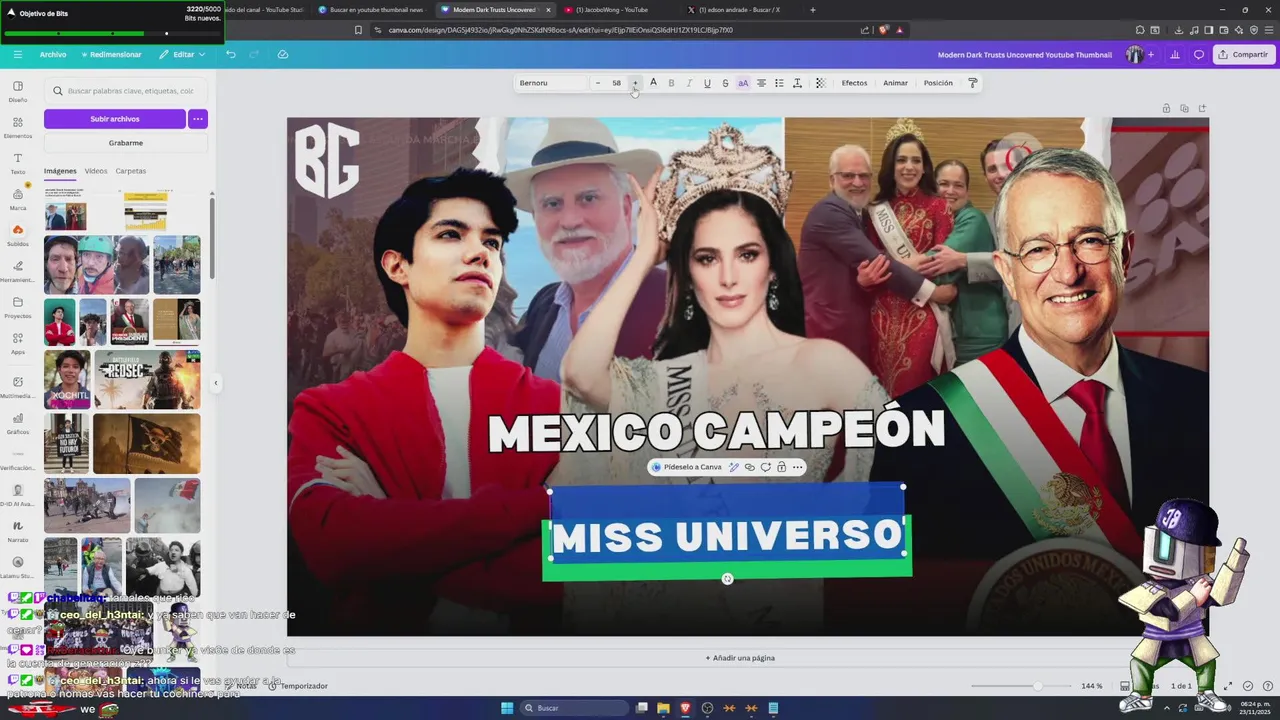1280x720 pixels.
Task: Open the text color picker
Action: tap(653, 83)
